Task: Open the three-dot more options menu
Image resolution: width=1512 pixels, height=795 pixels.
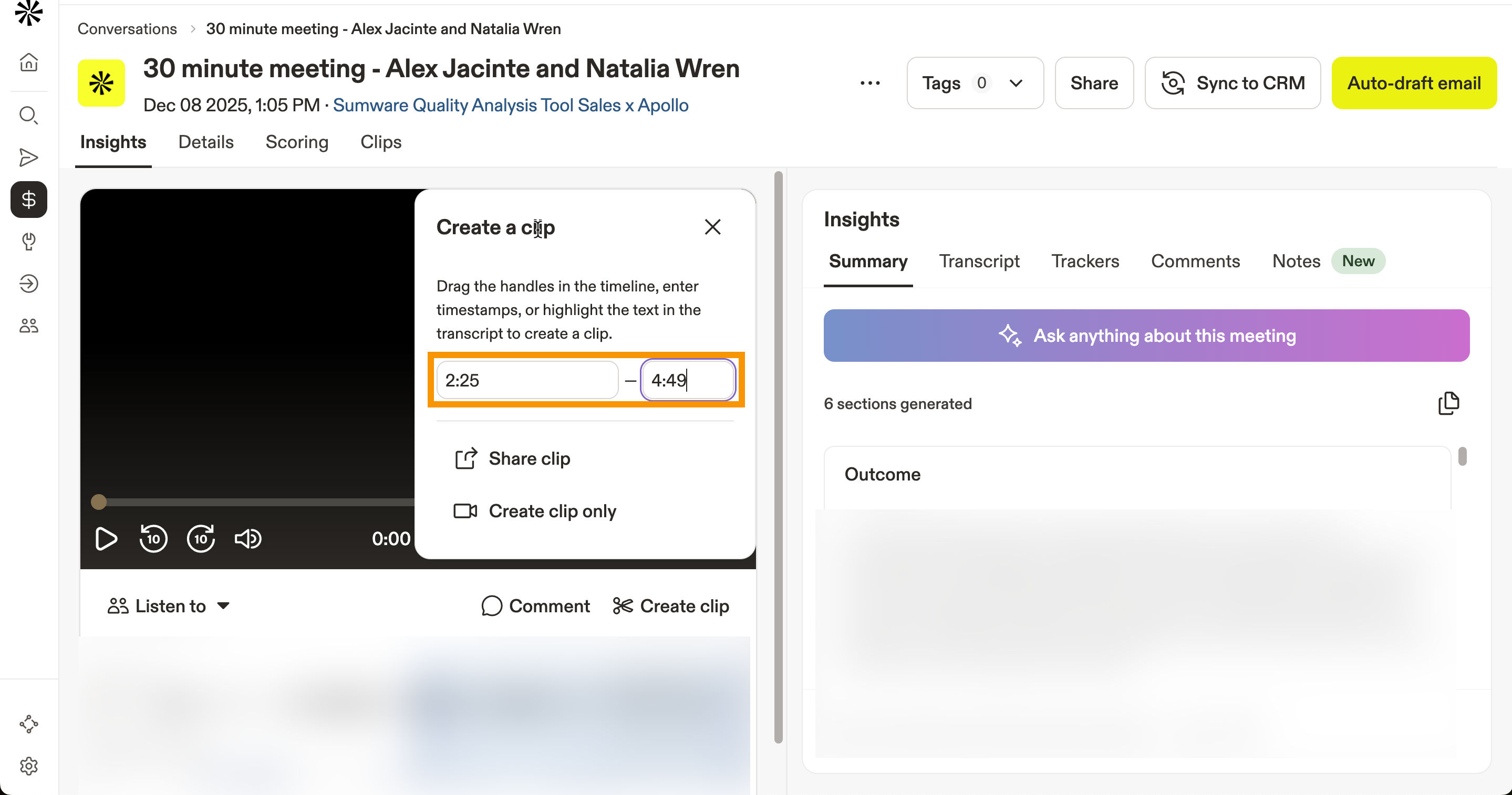Action: pos(869,83)
